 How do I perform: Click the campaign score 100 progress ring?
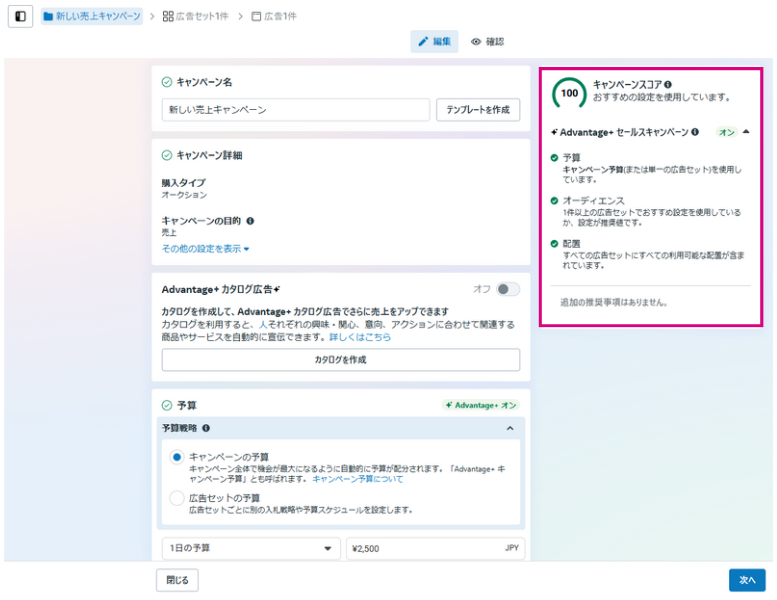[x=569, y=93]
